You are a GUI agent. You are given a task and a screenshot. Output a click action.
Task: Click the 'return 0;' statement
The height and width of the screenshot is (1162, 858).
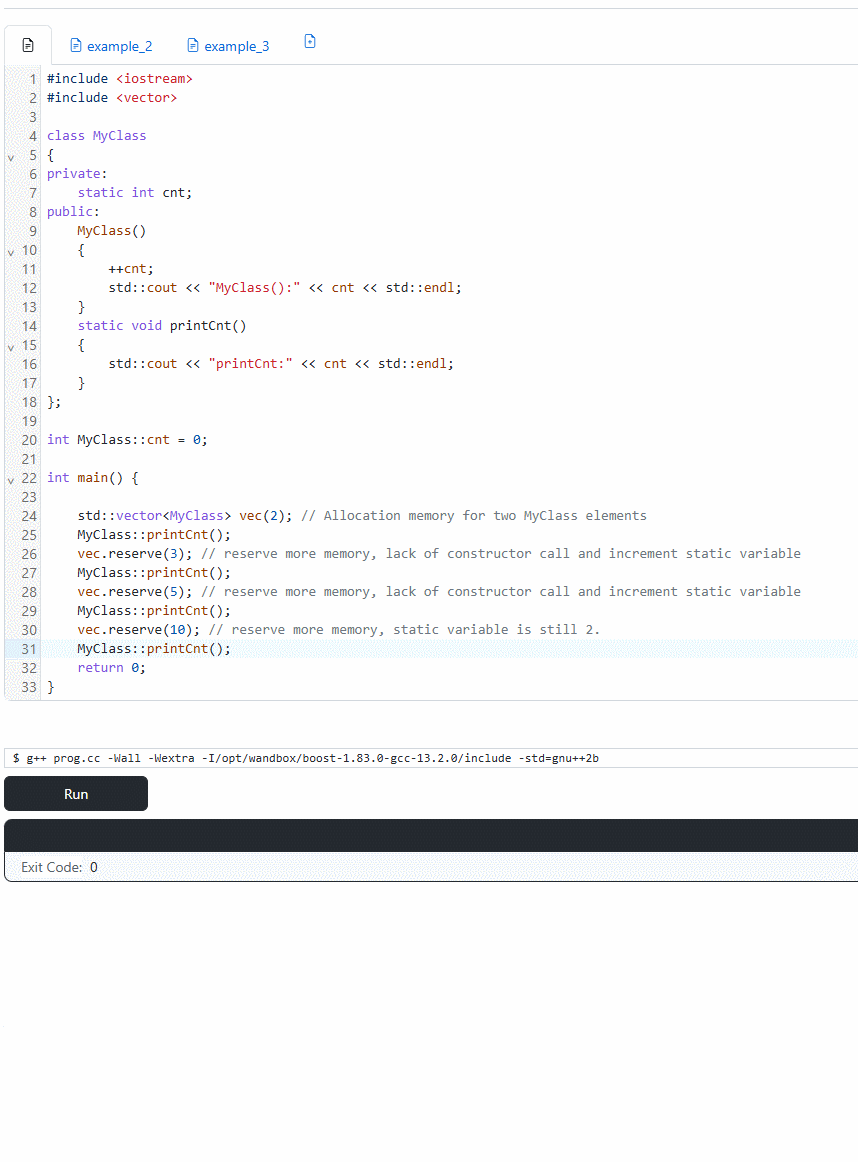111,668
